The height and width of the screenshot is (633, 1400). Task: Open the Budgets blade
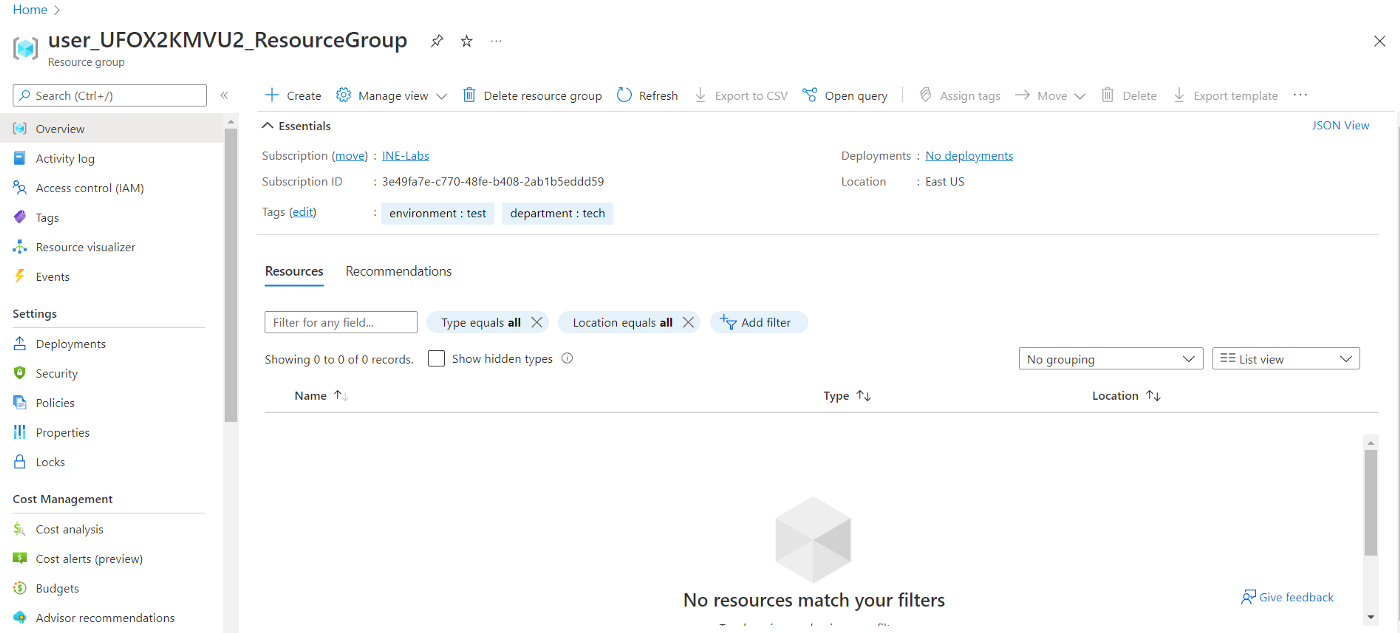tap(56, 588)
